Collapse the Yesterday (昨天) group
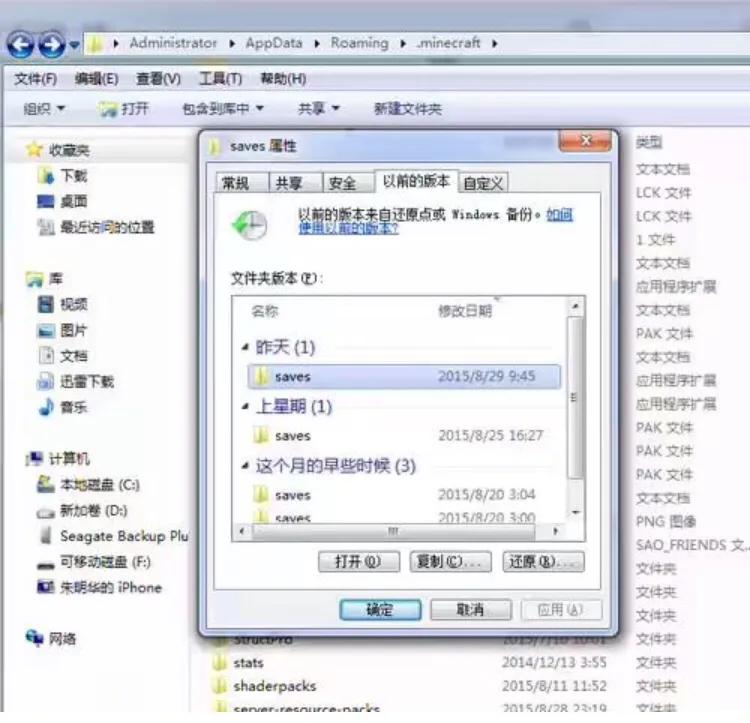750x723 pixels. coord(246,347)
